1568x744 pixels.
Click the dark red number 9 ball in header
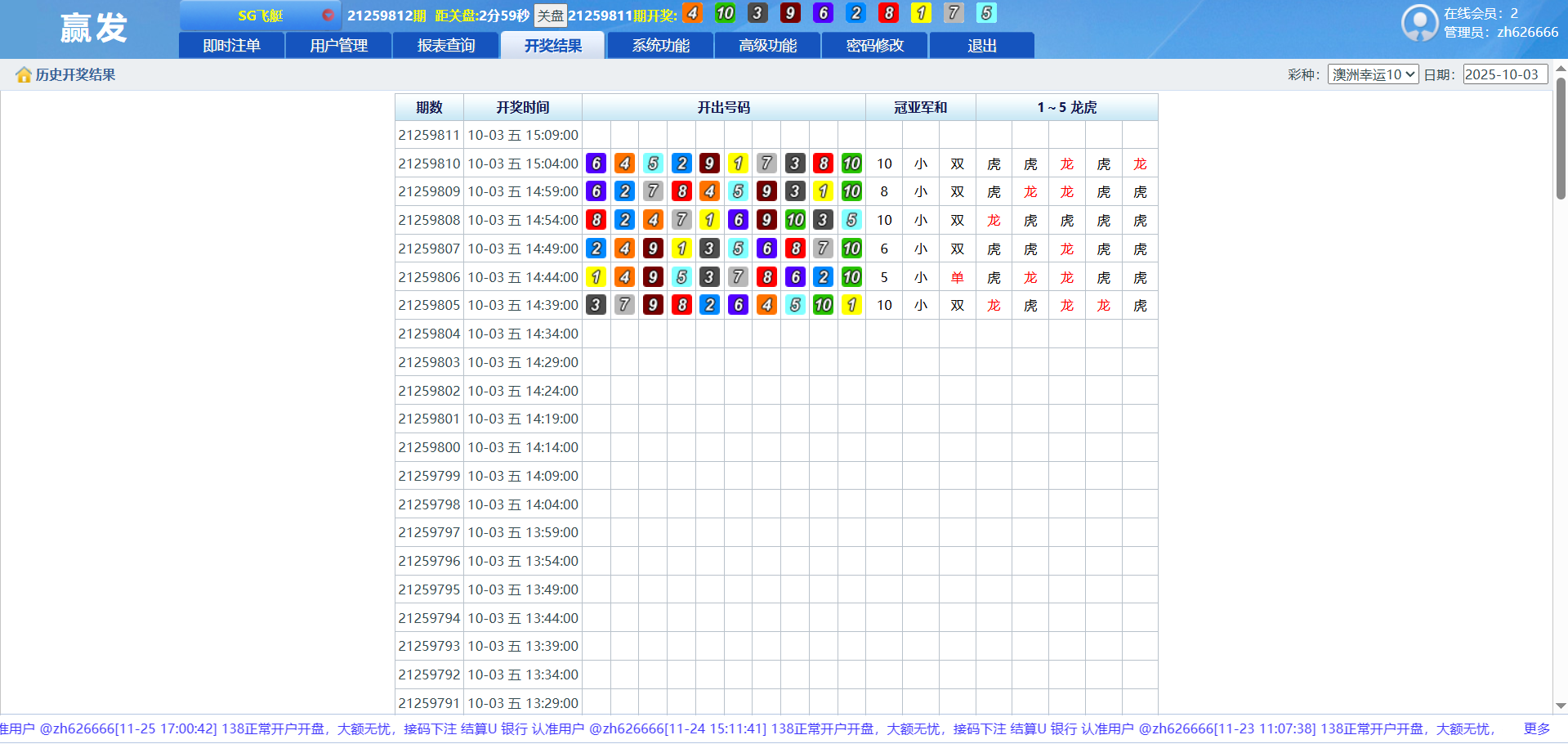pyautogui.click(x=790, y=13)
